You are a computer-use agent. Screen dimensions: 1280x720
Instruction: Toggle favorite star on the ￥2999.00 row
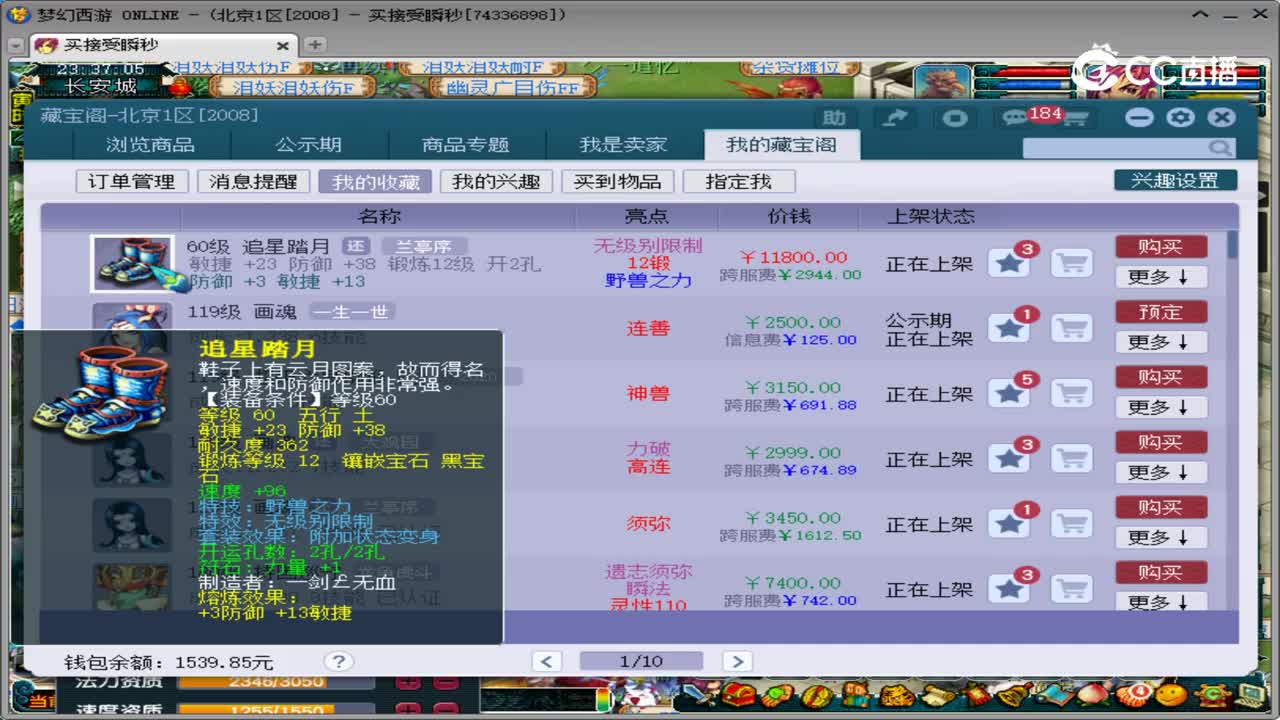coord(1009,458)
